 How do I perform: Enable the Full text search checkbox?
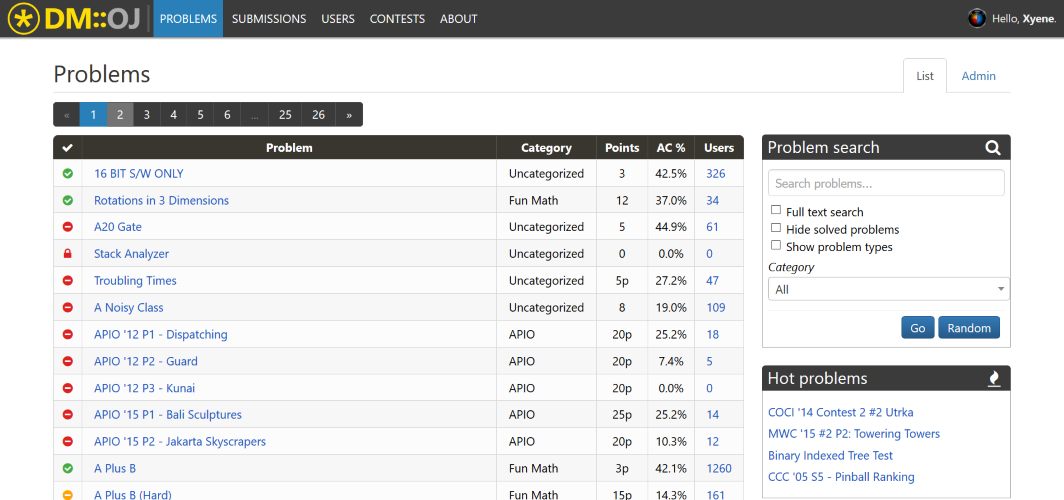[776, 210]
